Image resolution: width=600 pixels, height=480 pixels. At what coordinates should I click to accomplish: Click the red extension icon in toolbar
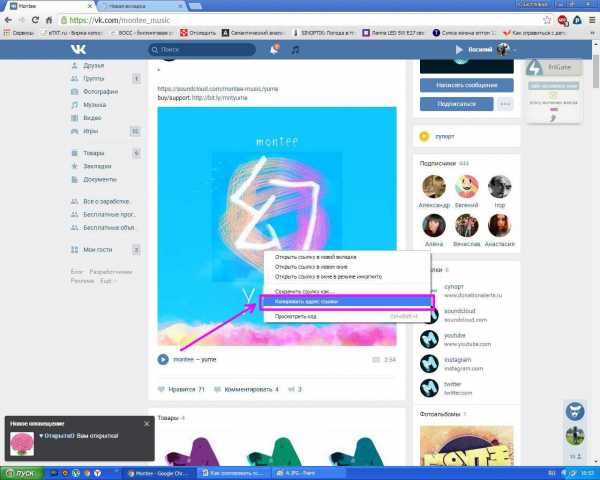[562, 20]
